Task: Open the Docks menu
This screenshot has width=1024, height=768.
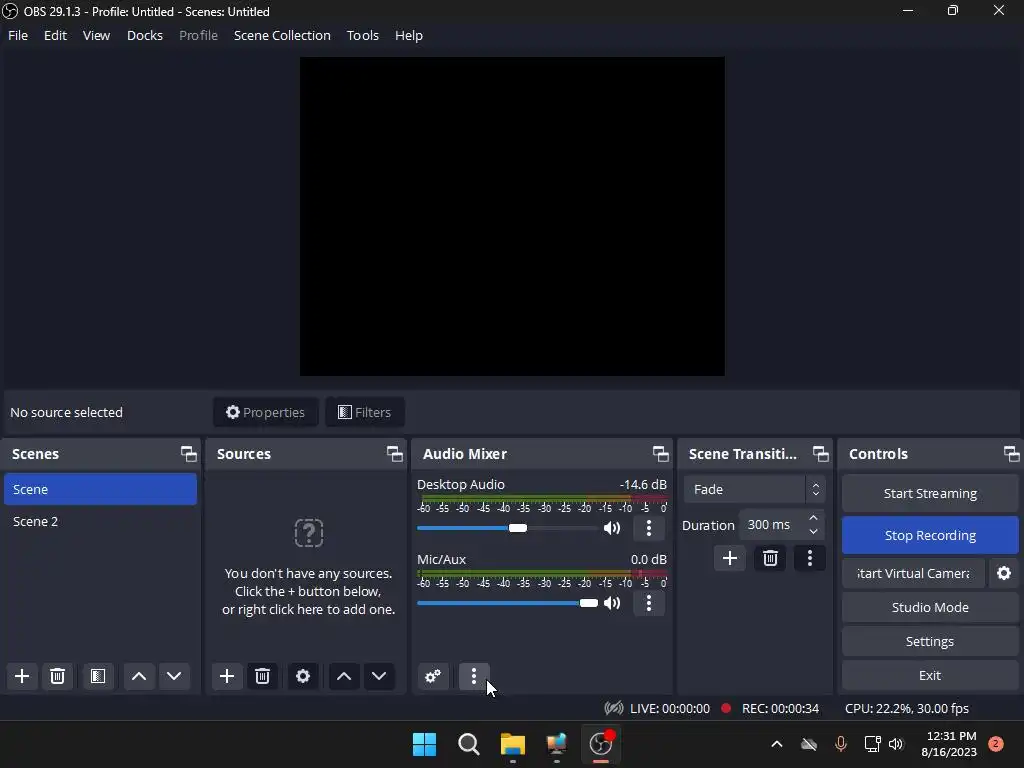Action: click(145, 35)
